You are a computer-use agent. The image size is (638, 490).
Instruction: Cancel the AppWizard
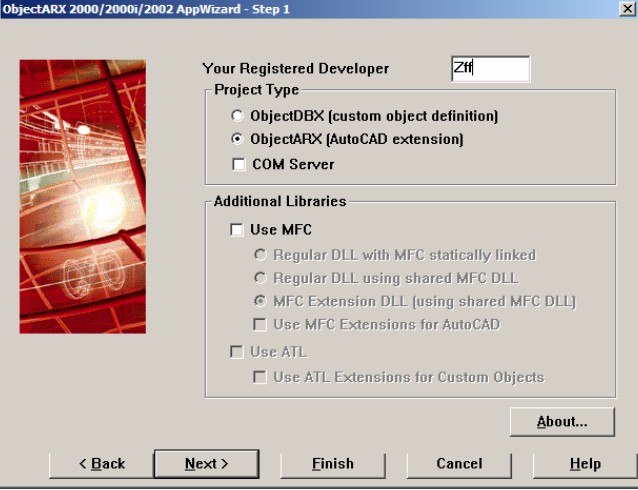click(459, 464)
